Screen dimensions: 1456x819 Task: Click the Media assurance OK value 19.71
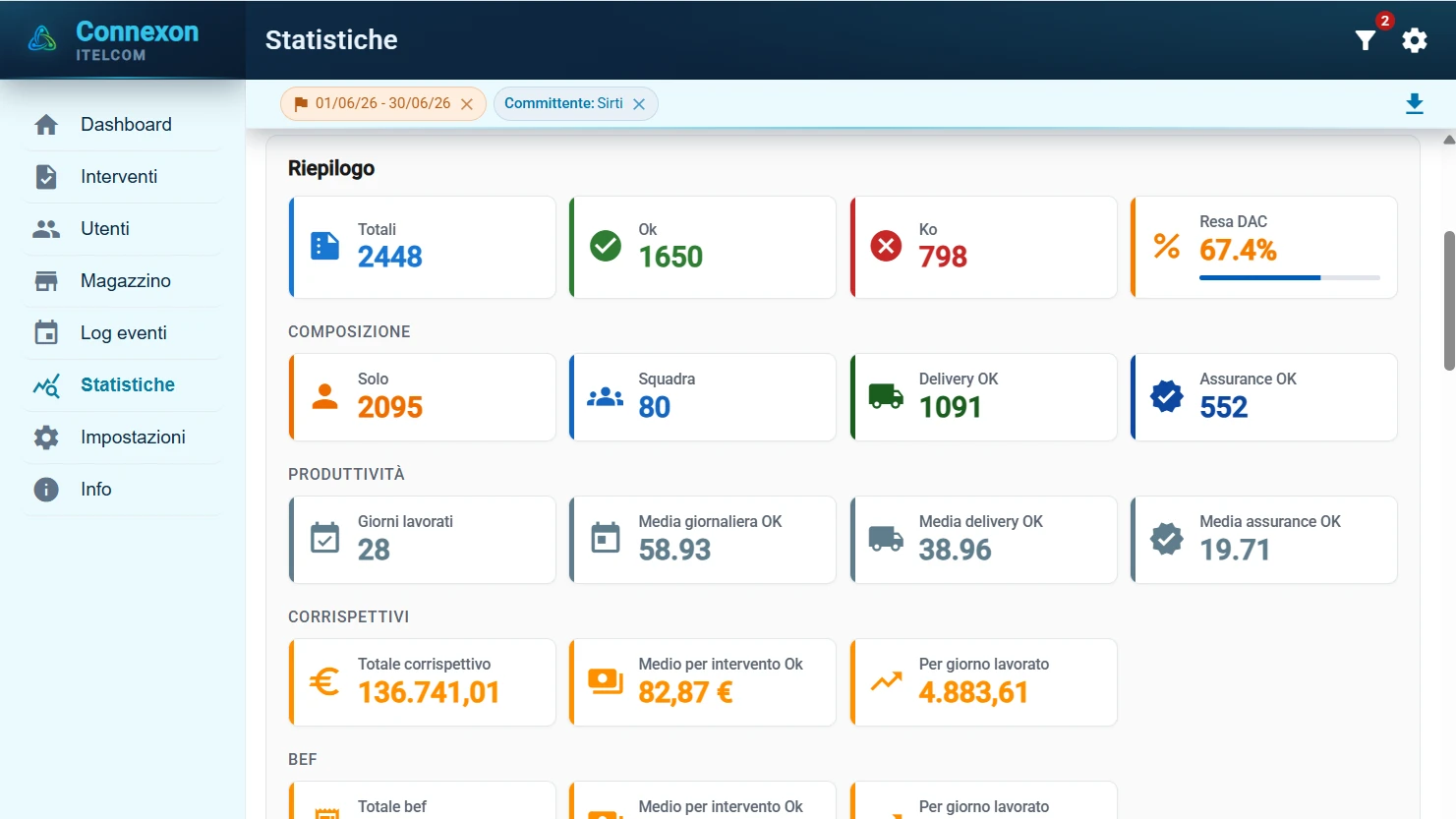click(x=1235, y=550)
